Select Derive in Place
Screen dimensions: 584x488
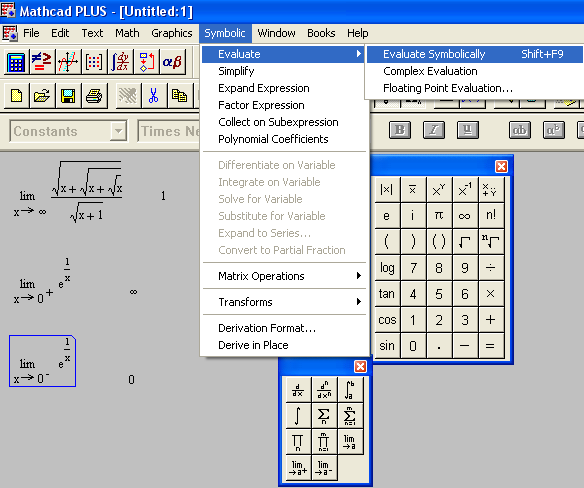click(x=284, y=345)
